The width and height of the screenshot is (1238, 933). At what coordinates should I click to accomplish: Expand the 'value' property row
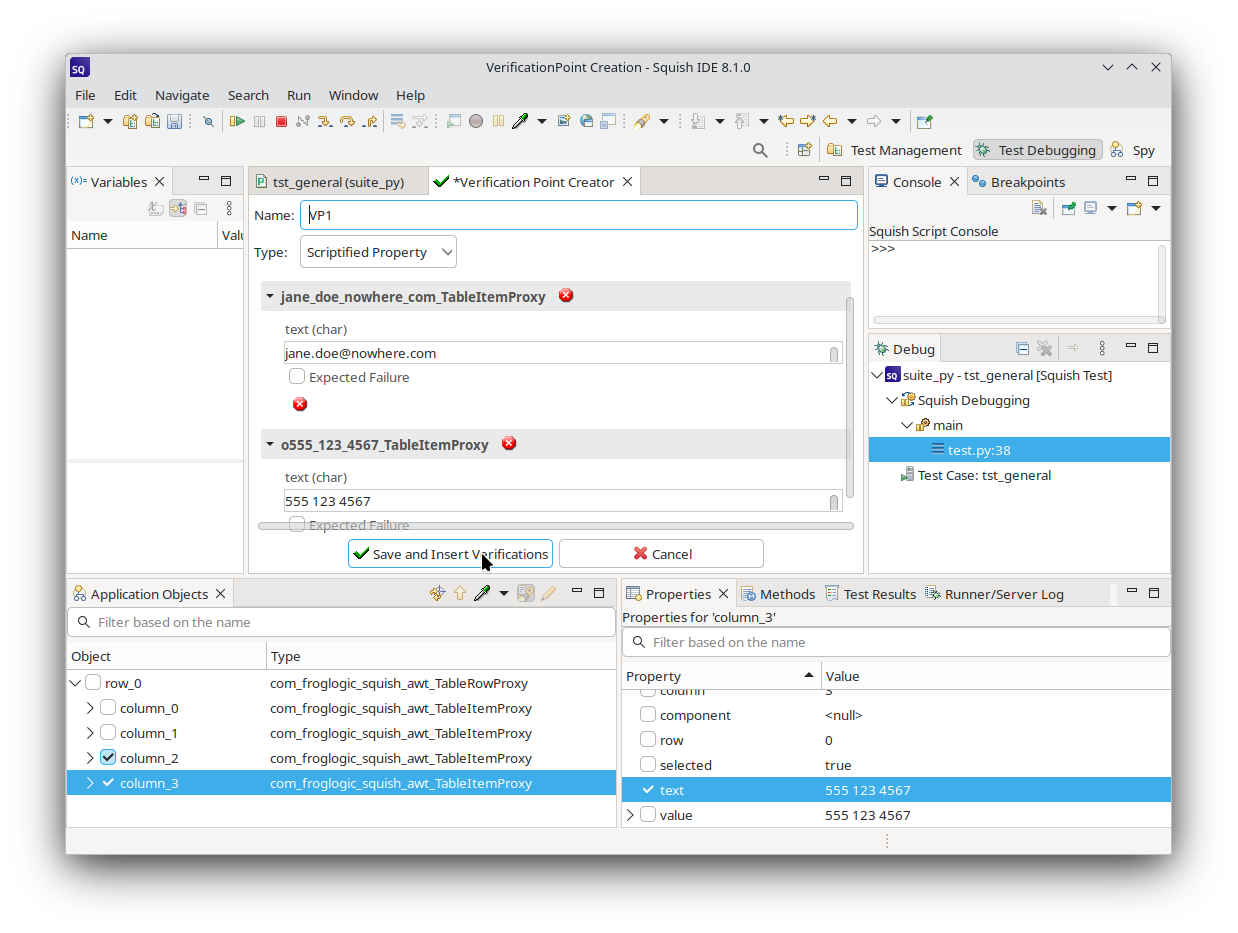tap(630, 815)
